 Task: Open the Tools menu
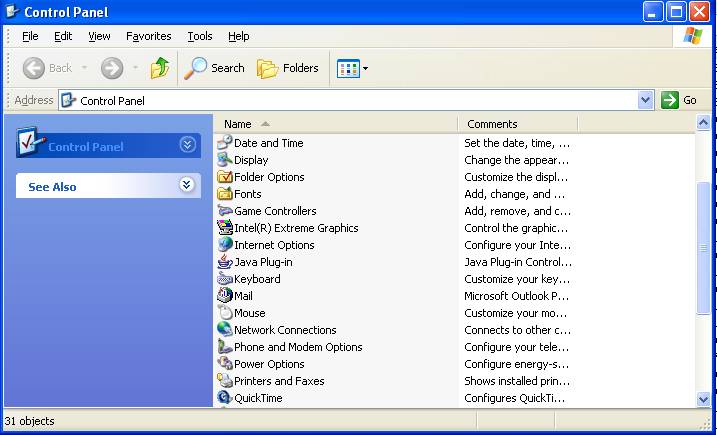pos(200,36)
